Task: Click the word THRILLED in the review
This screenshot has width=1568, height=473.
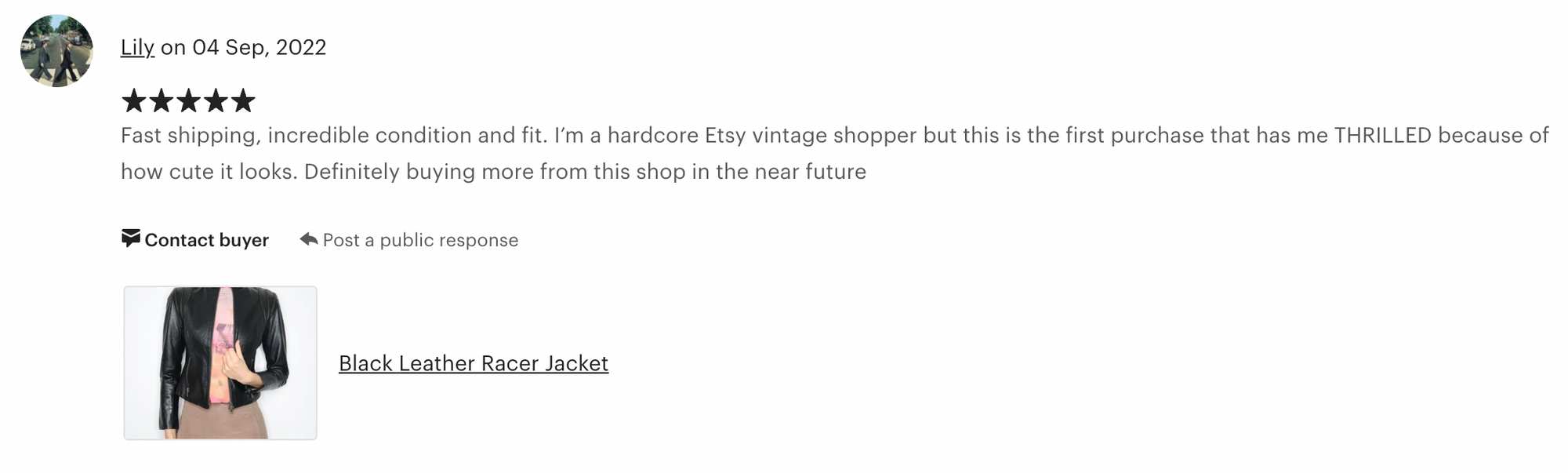Action: click(1383, 135)
